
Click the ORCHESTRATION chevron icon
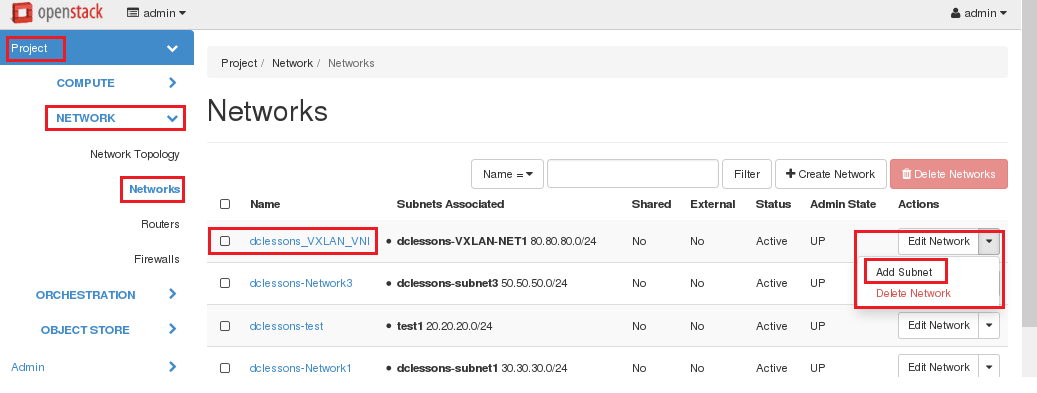coord(173,294)
